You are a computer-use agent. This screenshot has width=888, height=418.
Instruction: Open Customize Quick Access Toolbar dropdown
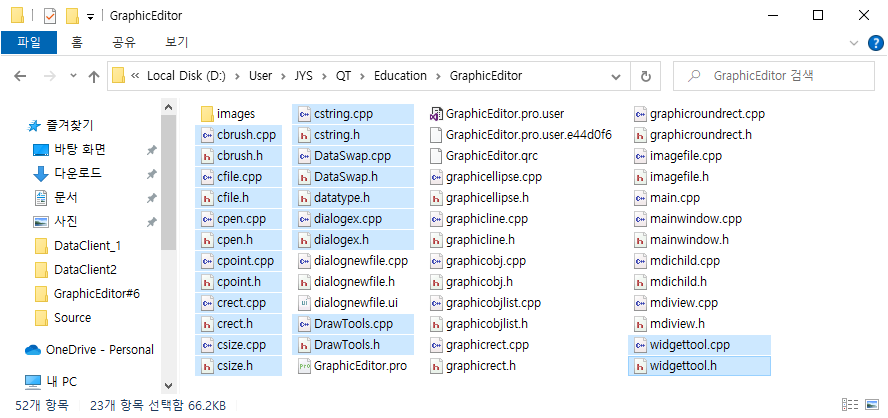(90, 17)
